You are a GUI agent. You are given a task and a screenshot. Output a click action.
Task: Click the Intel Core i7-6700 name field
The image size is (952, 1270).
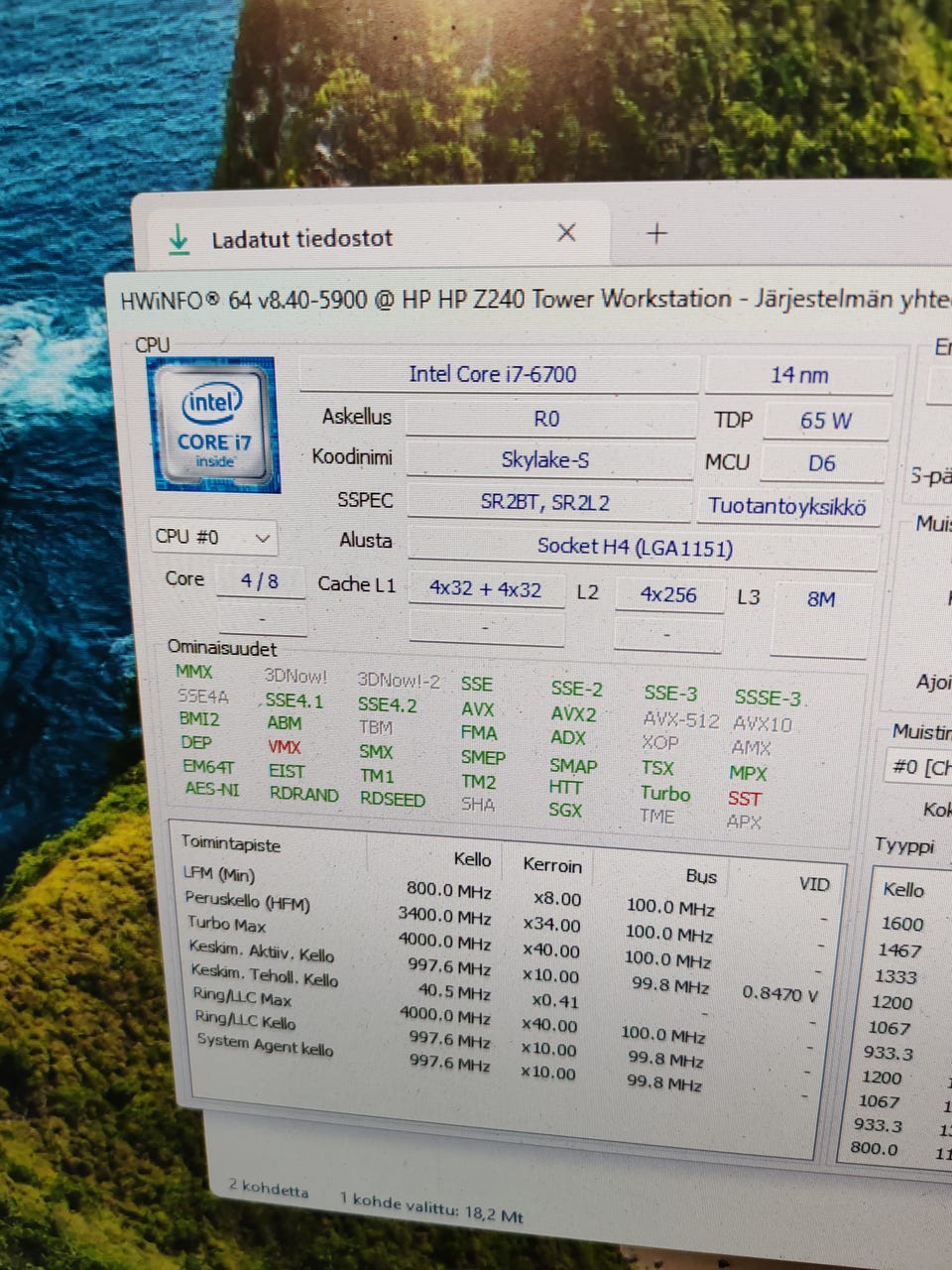tap(499, 374)
